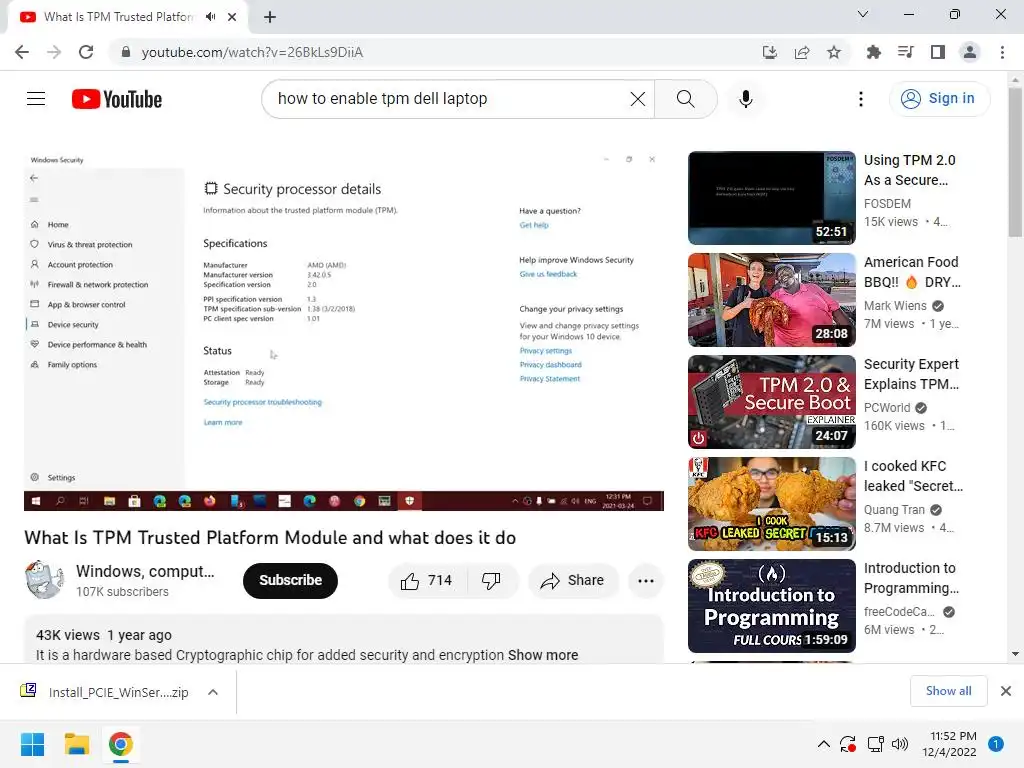This screenshot has width=1024, height=768.
Task: Click the 43K views text
Action: [68, 635]
